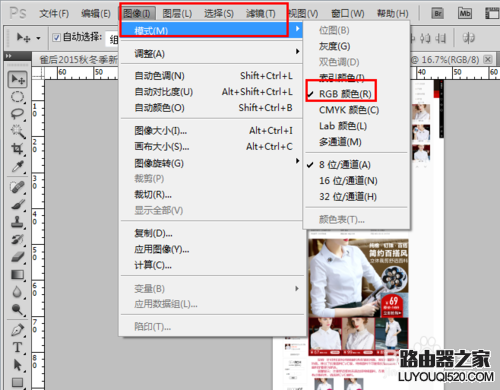Select the Crop tool

pyautogui.click(x=17, y=149)
